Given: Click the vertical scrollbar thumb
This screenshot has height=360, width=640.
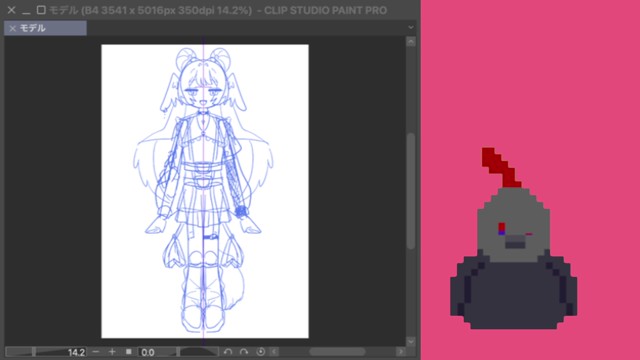Looking at the screenshot, I should pos(411,190).
